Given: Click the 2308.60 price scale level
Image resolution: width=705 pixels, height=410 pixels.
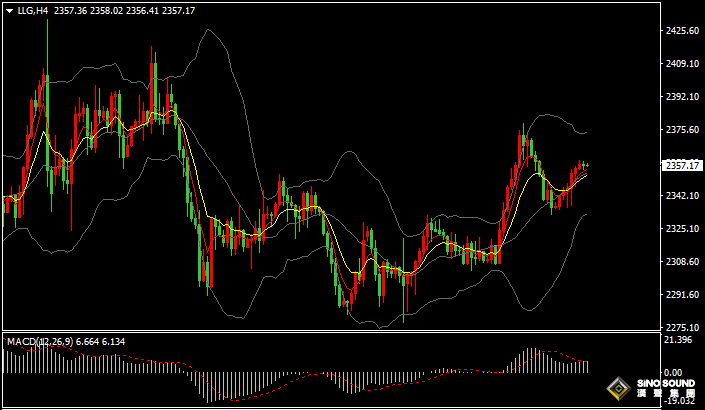Looking at the screenshot, I should pyautogui.click(x=682, y=262).
